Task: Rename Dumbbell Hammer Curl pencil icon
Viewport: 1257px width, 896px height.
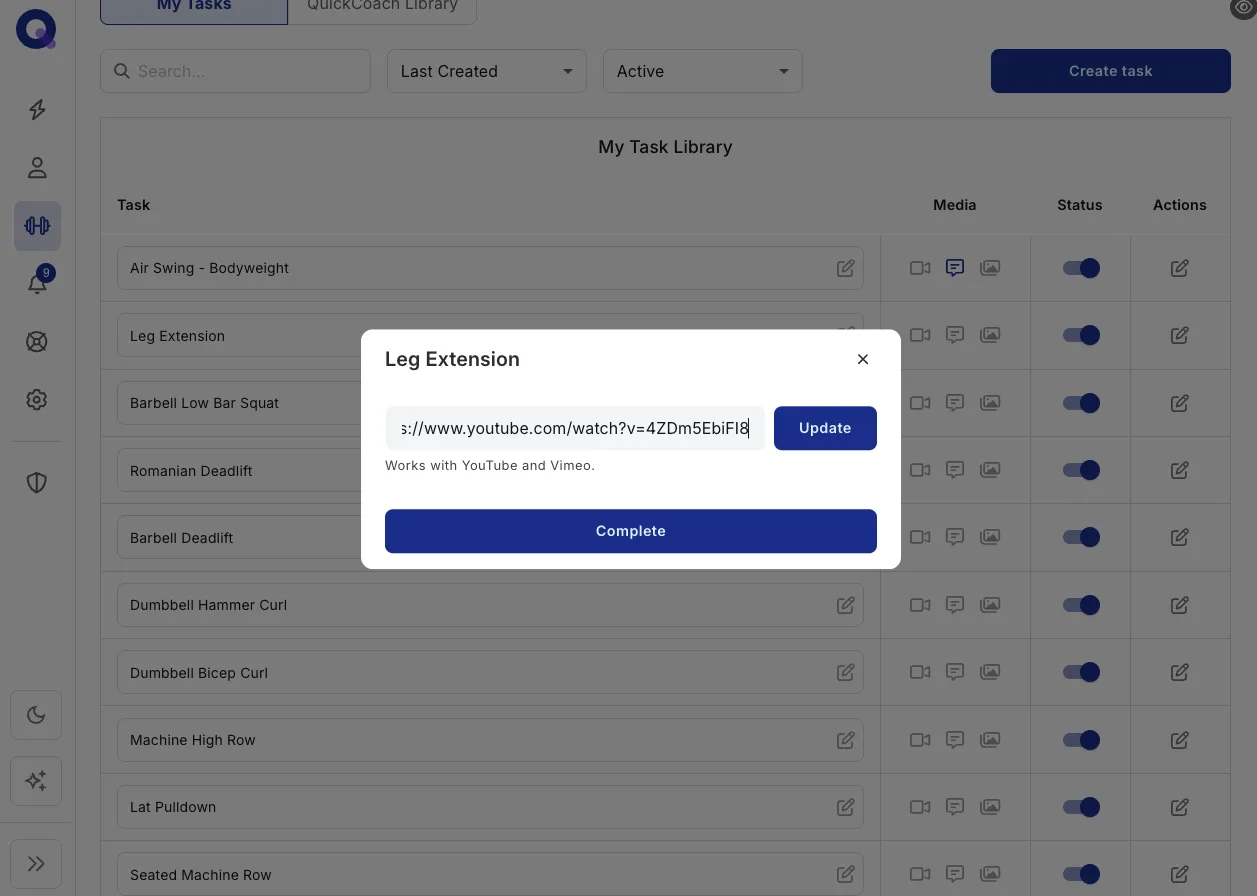Action: pos(846,605)
